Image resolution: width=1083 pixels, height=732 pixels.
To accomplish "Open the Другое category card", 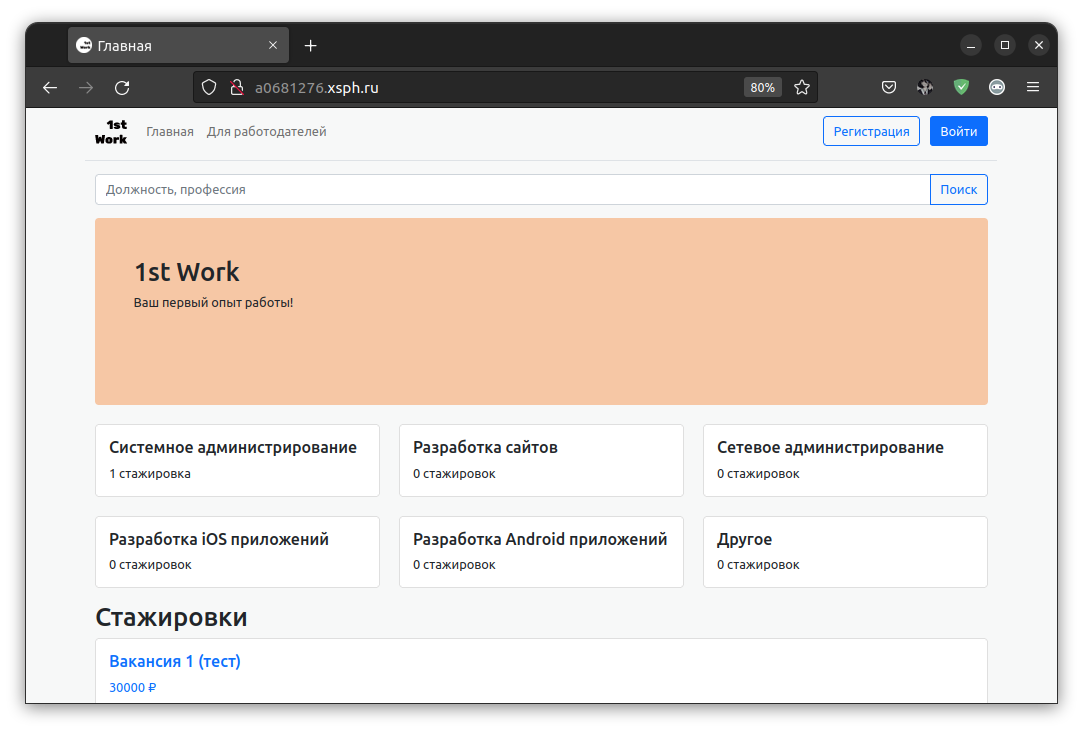I will [845, 552].
